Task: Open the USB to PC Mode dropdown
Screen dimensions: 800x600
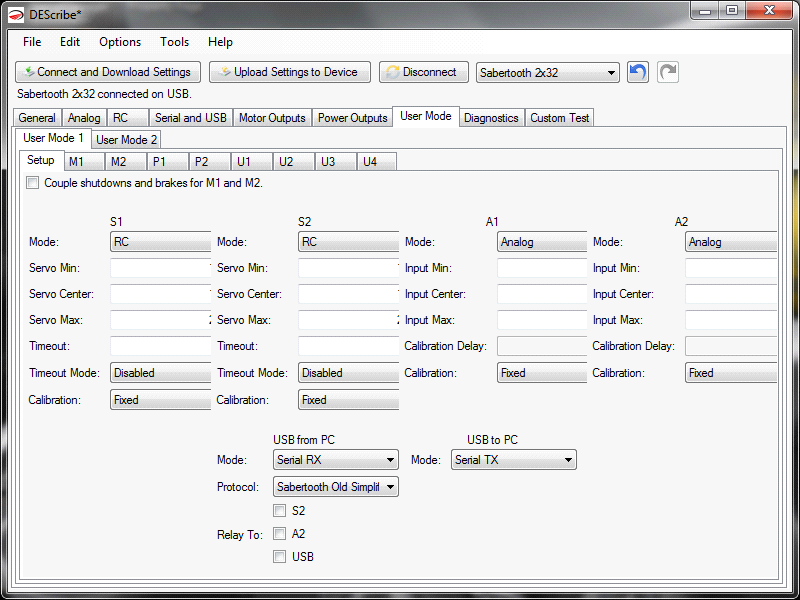Action: point(514,460)
